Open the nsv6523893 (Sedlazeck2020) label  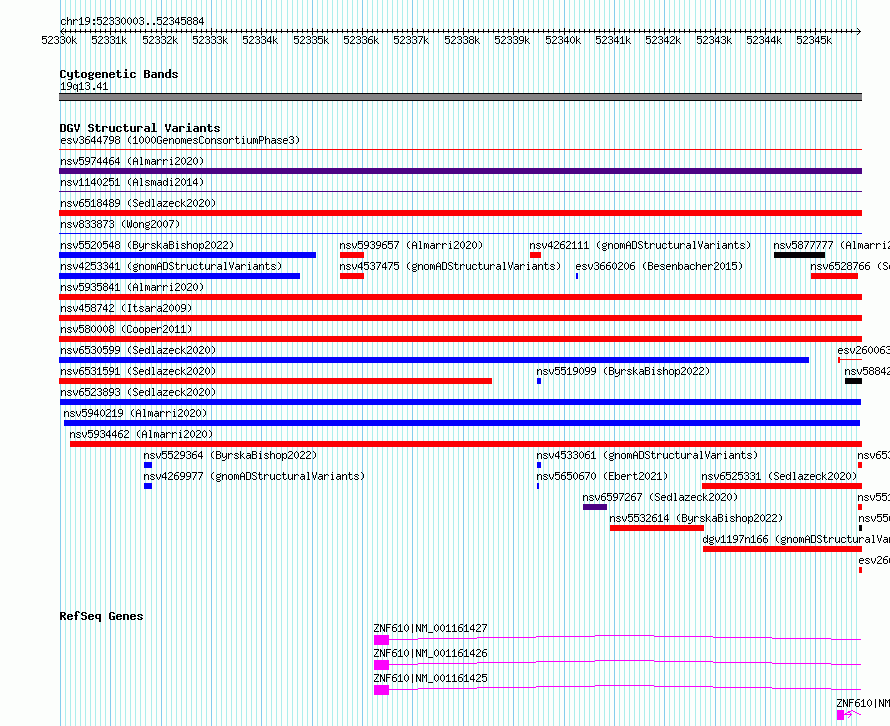tap(138, 392)
